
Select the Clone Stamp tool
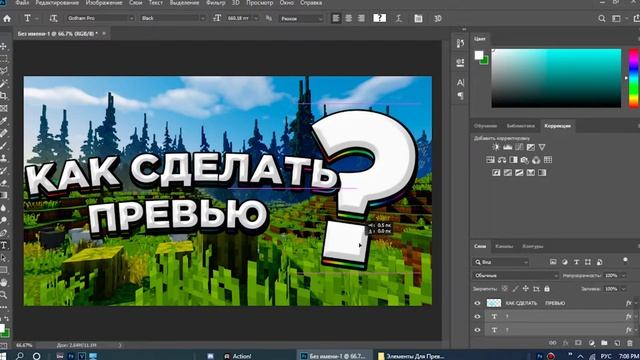4,158
